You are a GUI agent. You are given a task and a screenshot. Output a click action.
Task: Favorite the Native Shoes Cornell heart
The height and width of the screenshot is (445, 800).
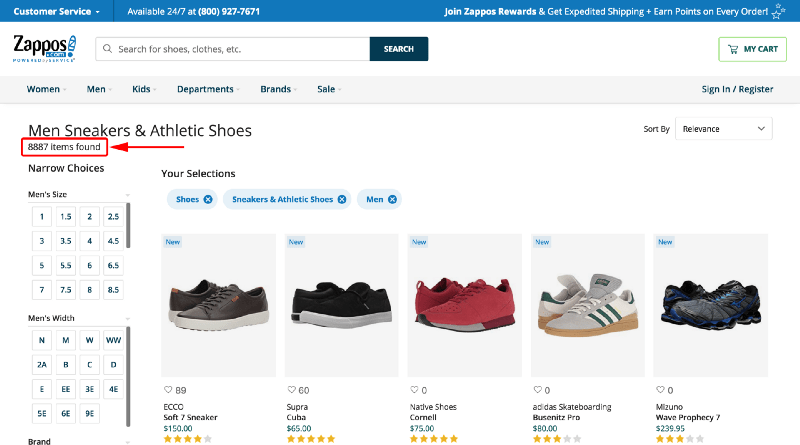tap(414, 390)
